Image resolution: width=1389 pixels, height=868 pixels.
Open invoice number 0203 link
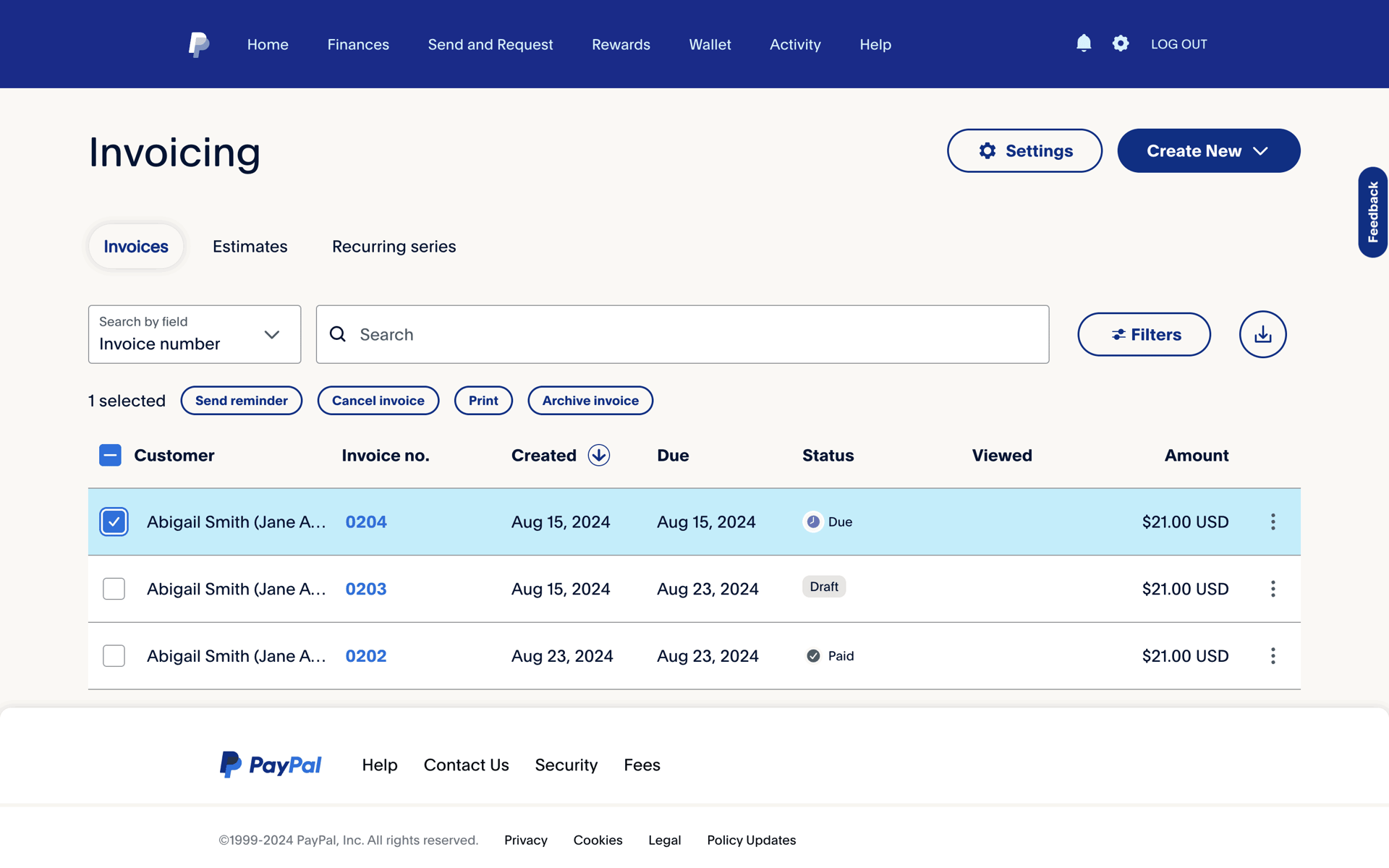point(366,589)
